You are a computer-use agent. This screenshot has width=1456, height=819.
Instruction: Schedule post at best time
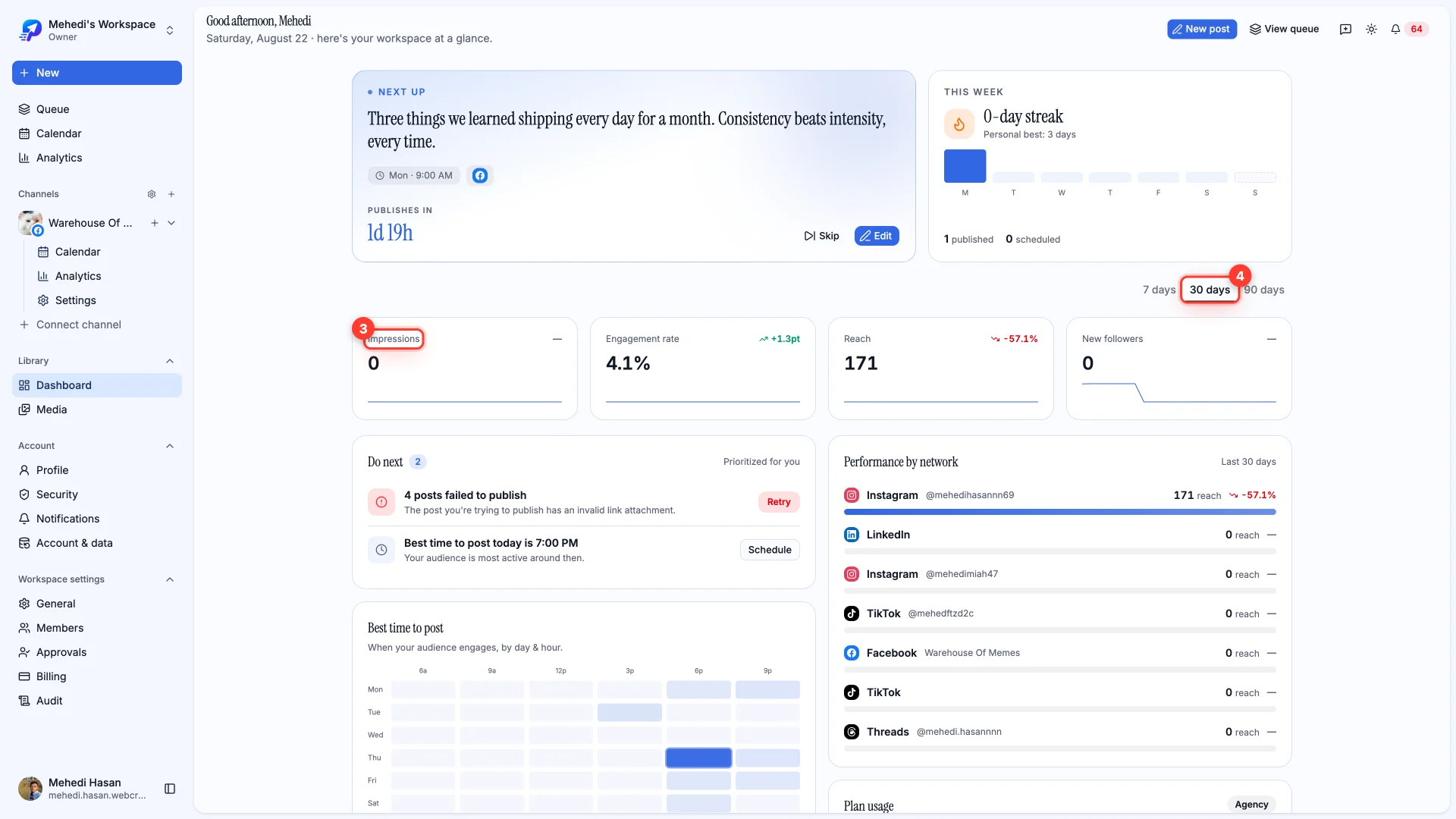click(770, 550)
